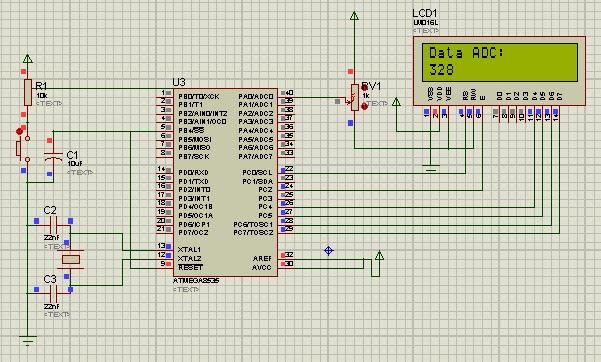Viewport: 601px width, 362px height.
Task: Select the LCD1 green display screen
Action: pyautogui.click(x=500, y=62)
